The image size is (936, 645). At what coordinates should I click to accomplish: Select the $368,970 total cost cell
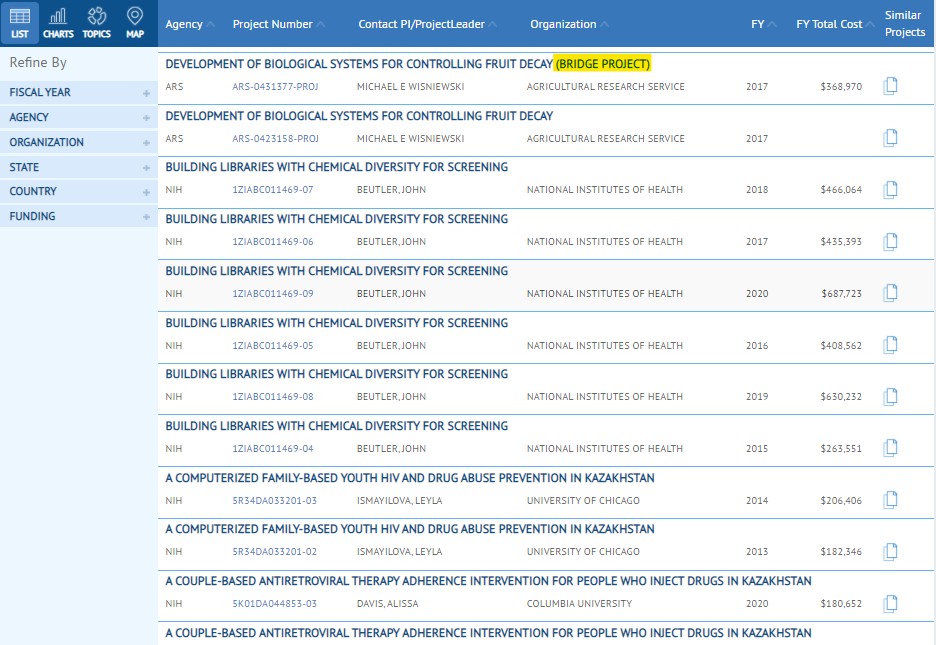841,87
